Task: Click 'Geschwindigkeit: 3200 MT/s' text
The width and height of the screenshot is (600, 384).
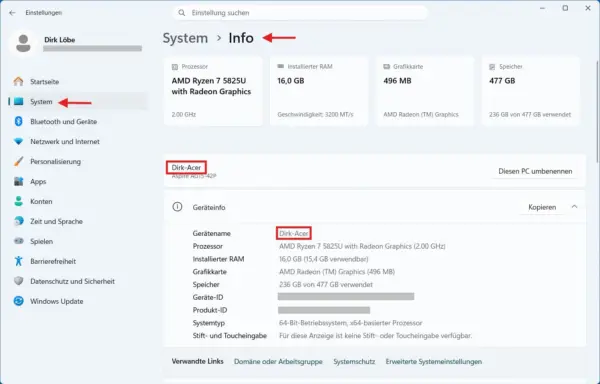Action: click(x=315, y=114)
